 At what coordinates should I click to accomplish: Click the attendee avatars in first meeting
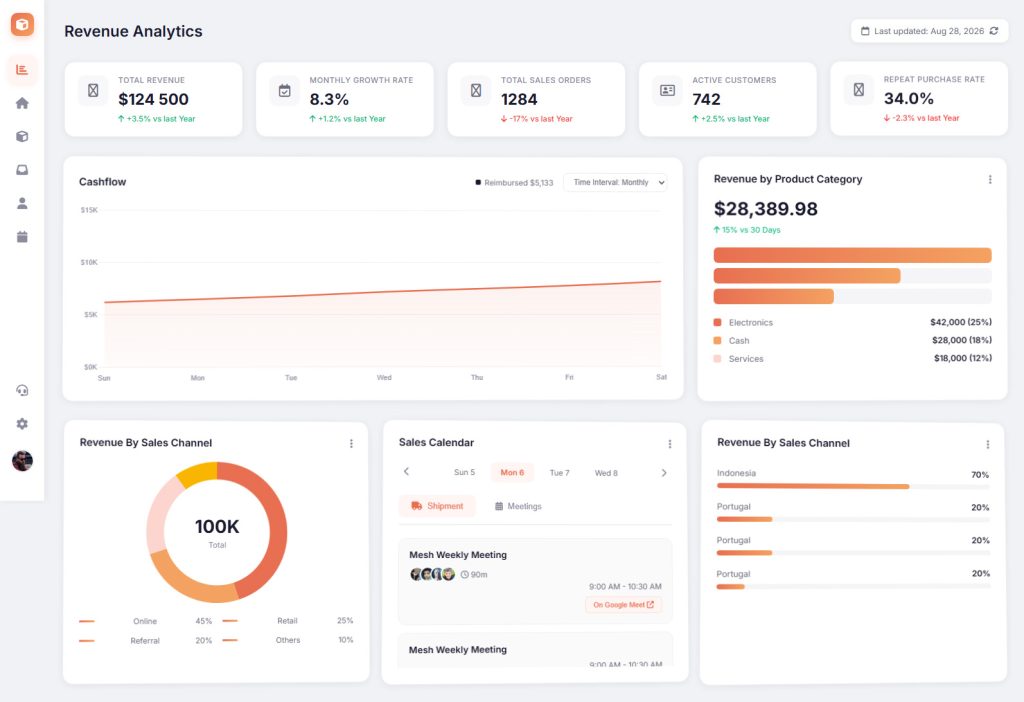tap(432, 574)
